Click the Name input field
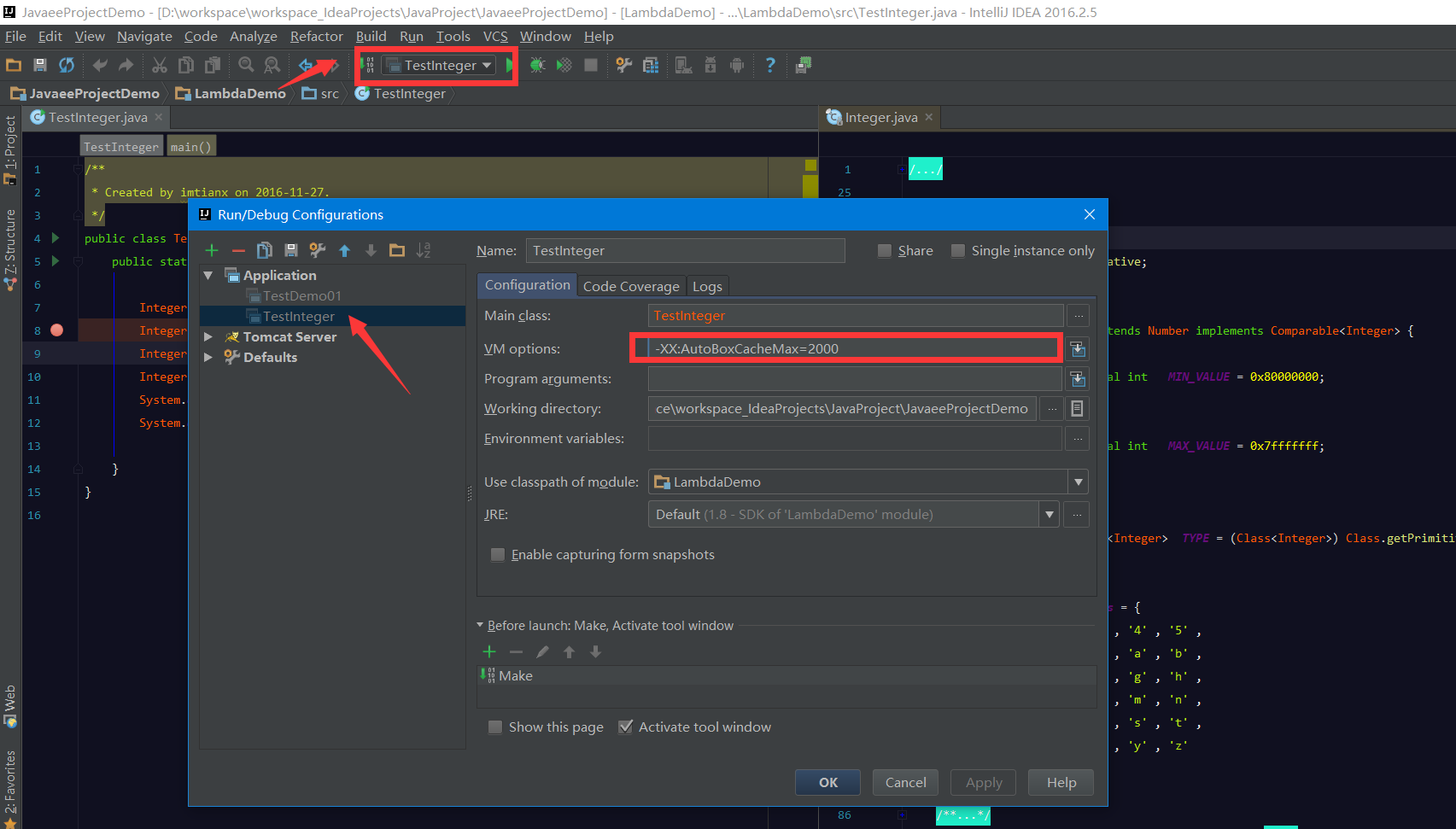This screenshot has height=829, width=1456. tap(686, 250)
